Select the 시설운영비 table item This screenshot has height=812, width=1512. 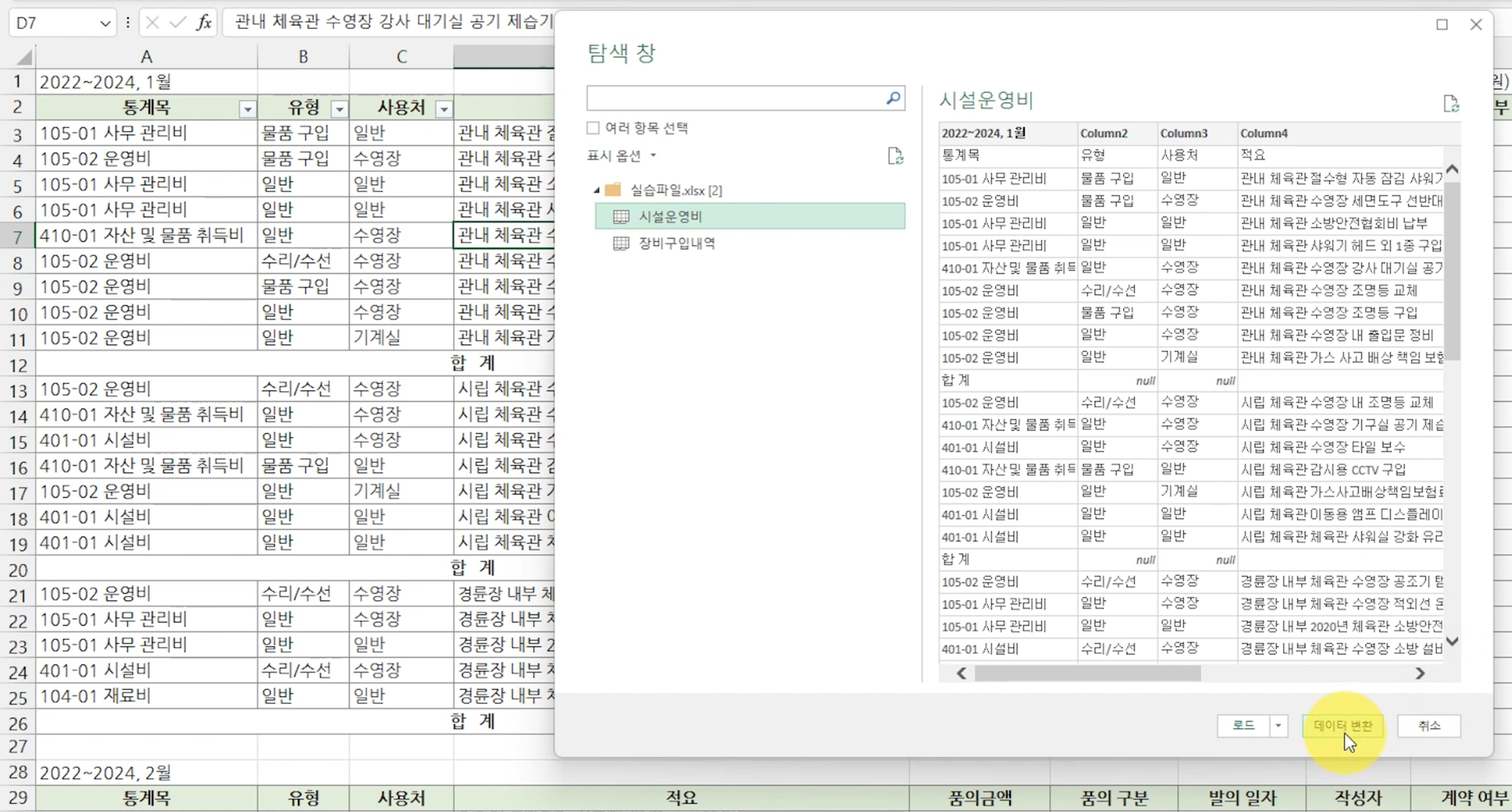670,217
